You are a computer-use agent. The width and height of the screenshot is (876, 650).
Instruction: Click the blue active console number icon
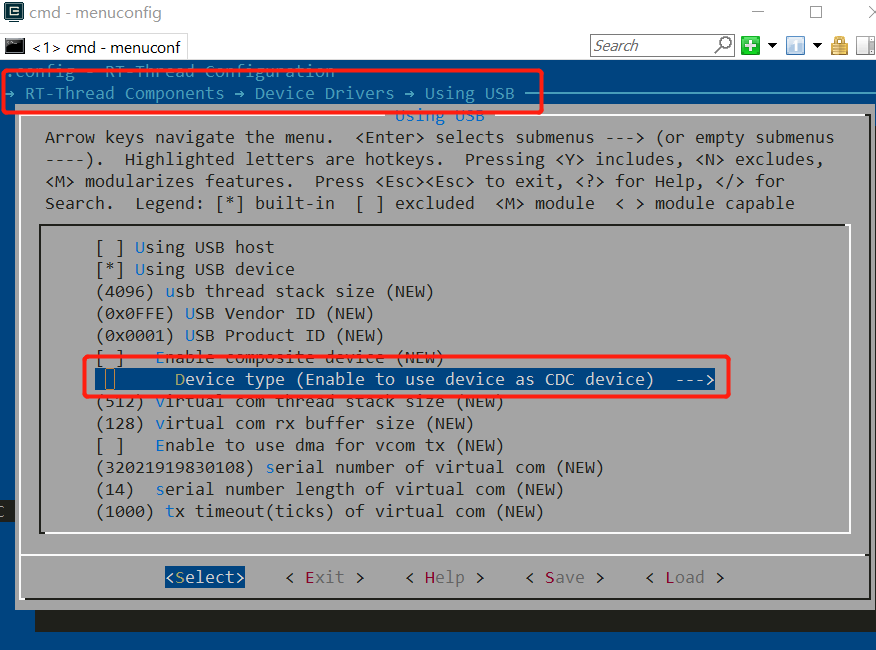click(x=796, y=46)
